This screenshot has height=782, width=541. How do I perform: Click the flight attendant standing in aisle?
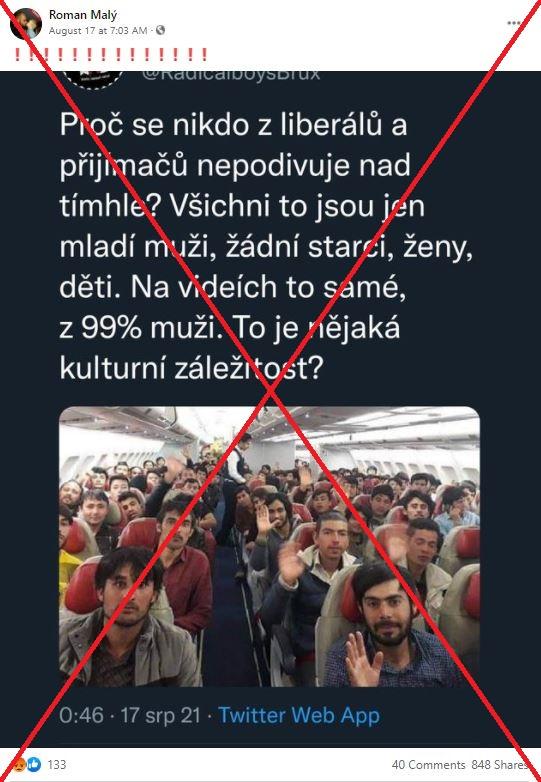pyautogui.click(x=237, y=459)
